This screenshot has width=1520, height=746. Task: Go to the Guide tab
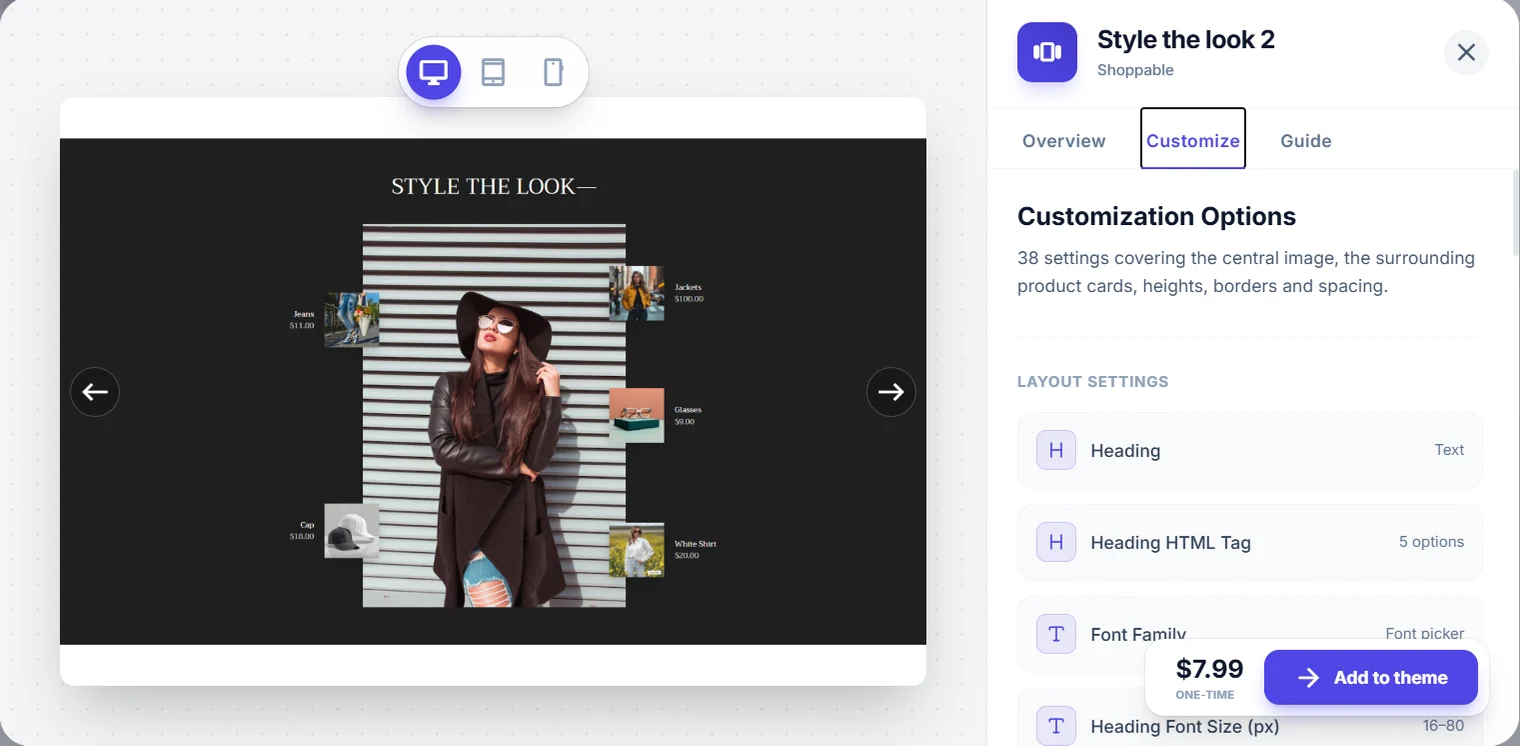click(1306, 141)
